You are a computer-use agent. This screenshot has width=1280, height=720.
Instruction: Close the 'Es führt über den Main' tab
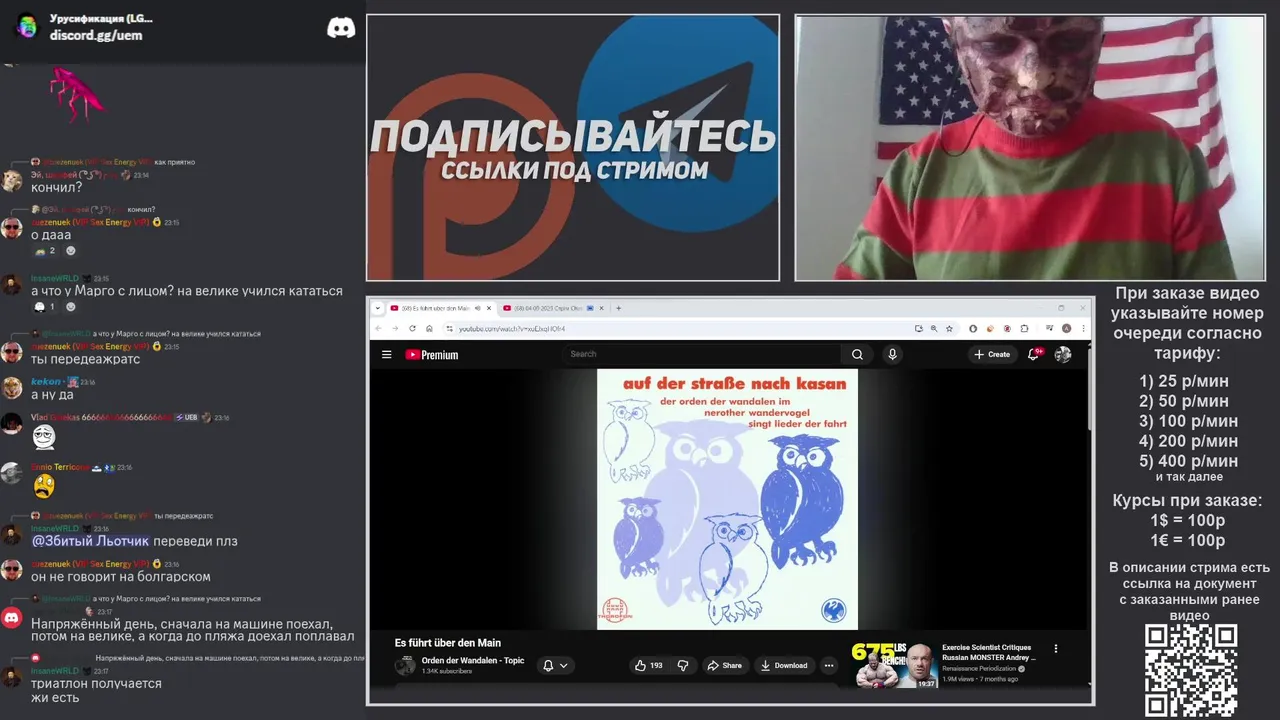click(x=489, y=308)
